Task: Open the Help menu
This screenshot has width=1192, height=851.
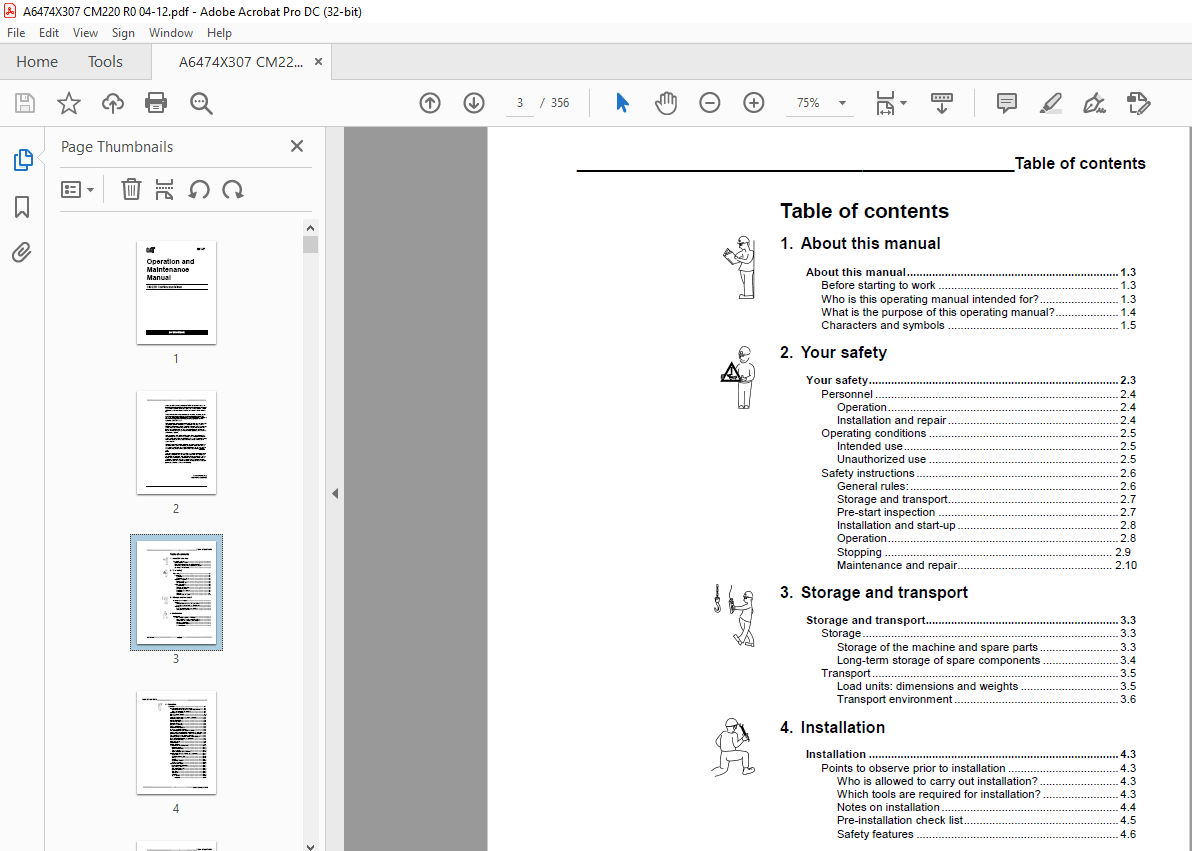Action: coord(219,33)
